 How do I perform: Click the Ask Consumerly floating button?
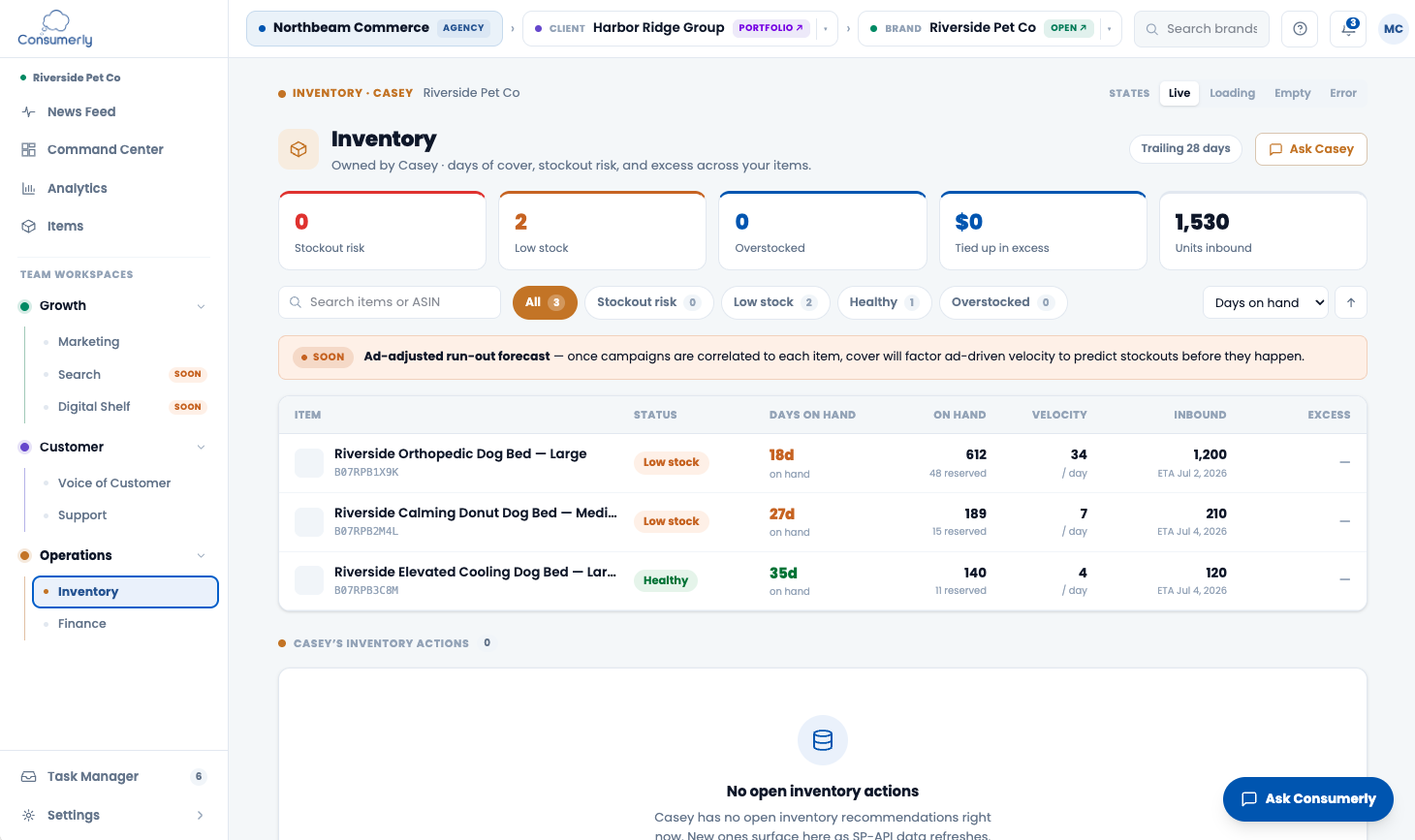1308,799
